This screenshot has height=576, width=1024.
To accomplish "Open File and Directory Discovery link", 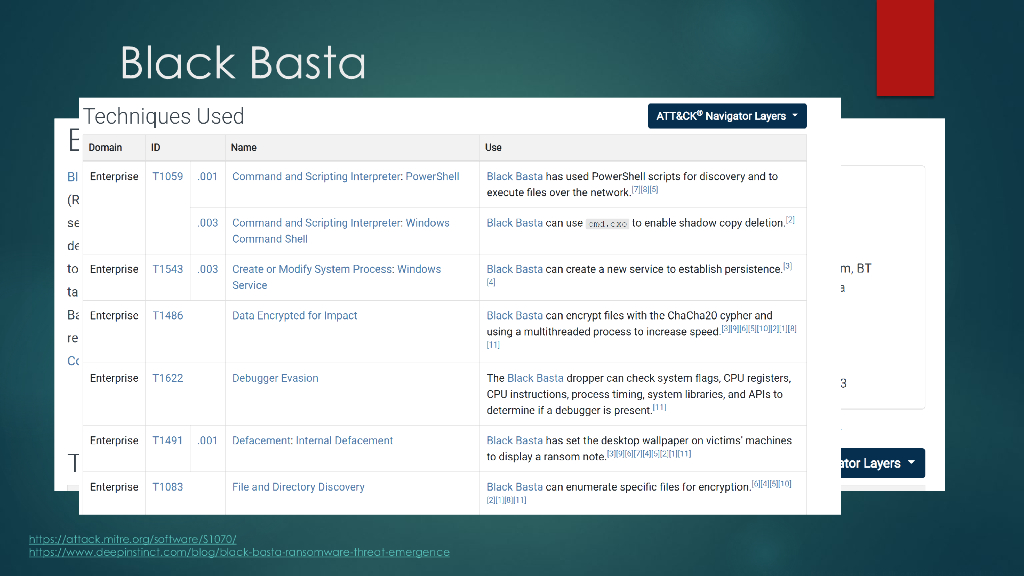I will pos(298,487).
